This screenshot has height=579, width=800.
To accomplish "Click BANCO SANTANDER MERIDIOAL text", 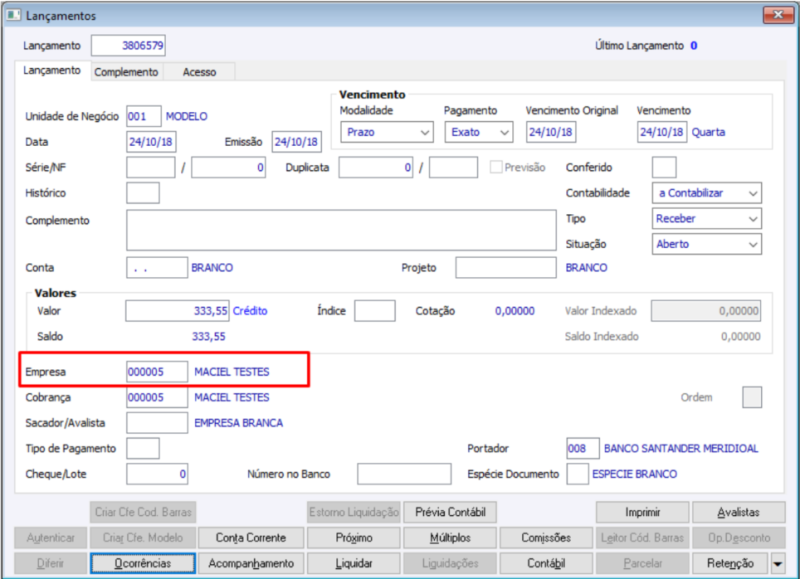I will [681, 448].
